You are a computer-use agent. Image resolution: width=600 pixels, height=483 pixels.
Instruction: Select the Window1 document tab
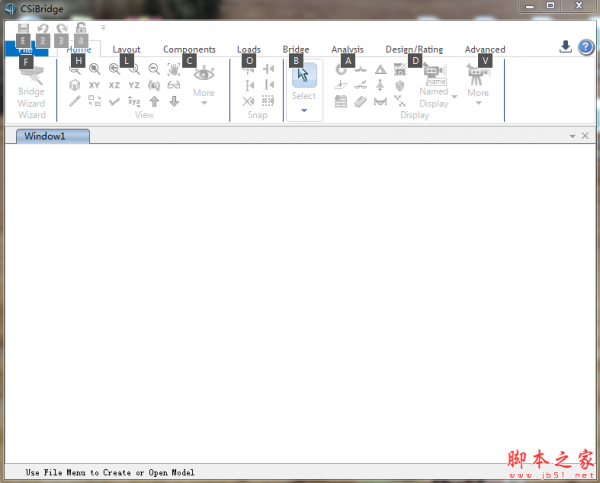point(46,135)
